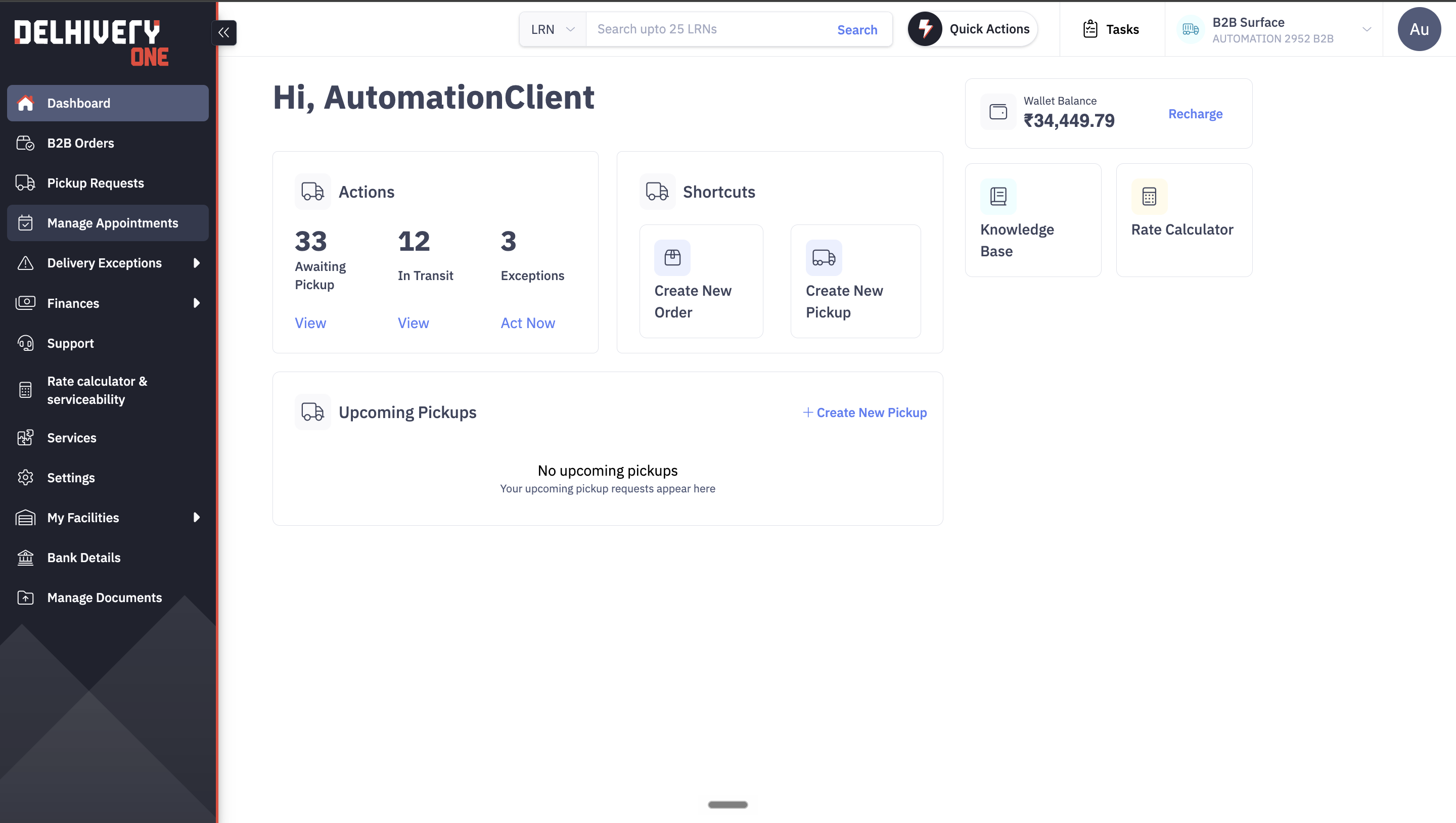Click the Wallet Balance wallet icon

pos(998,112)
